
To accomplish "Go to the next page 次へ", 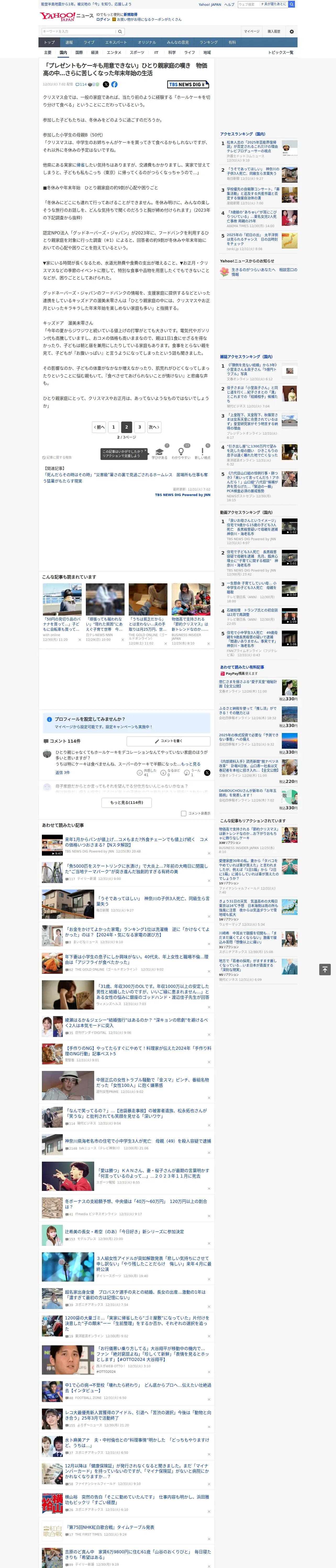I will pos(154,427).
